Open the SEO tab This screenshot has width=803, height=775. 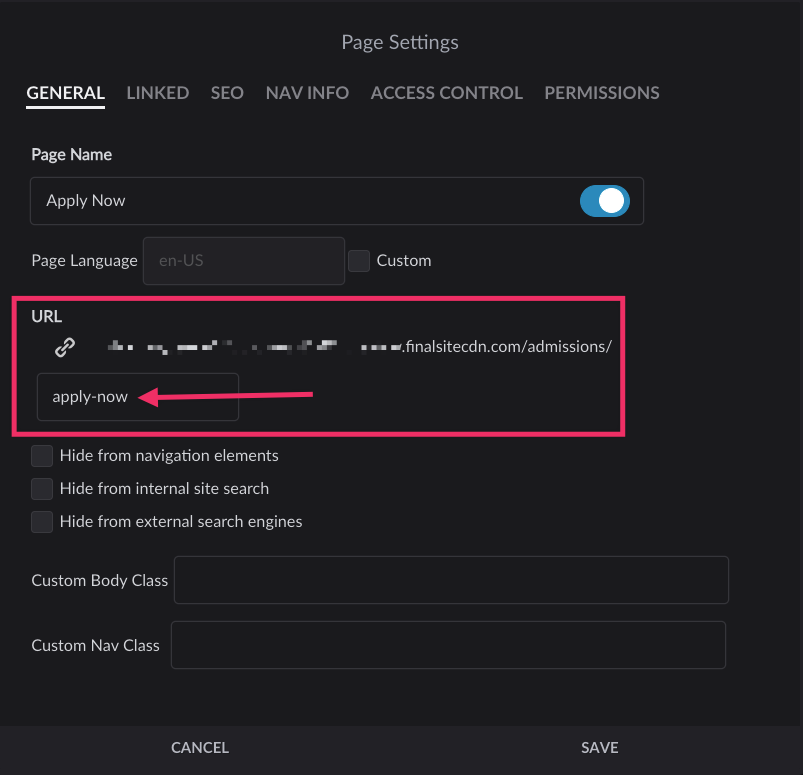(227, 93)
